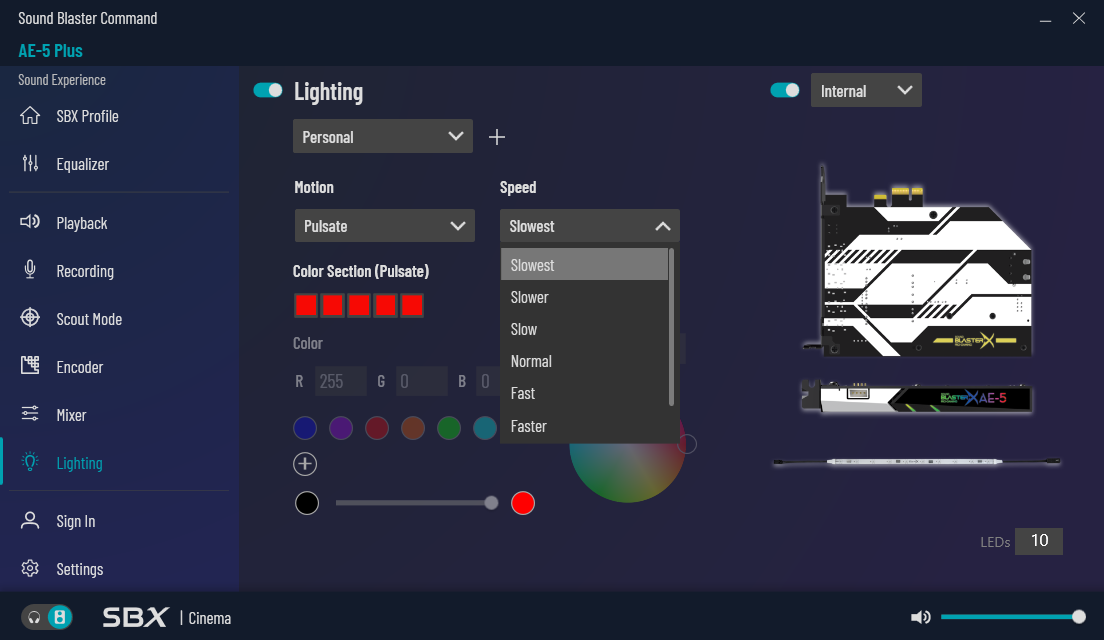This screenshot has height=640, width=1104.
Task: Open Equalizer via its sliders icon
Action: pyautogui.click(x=30, y=164)
